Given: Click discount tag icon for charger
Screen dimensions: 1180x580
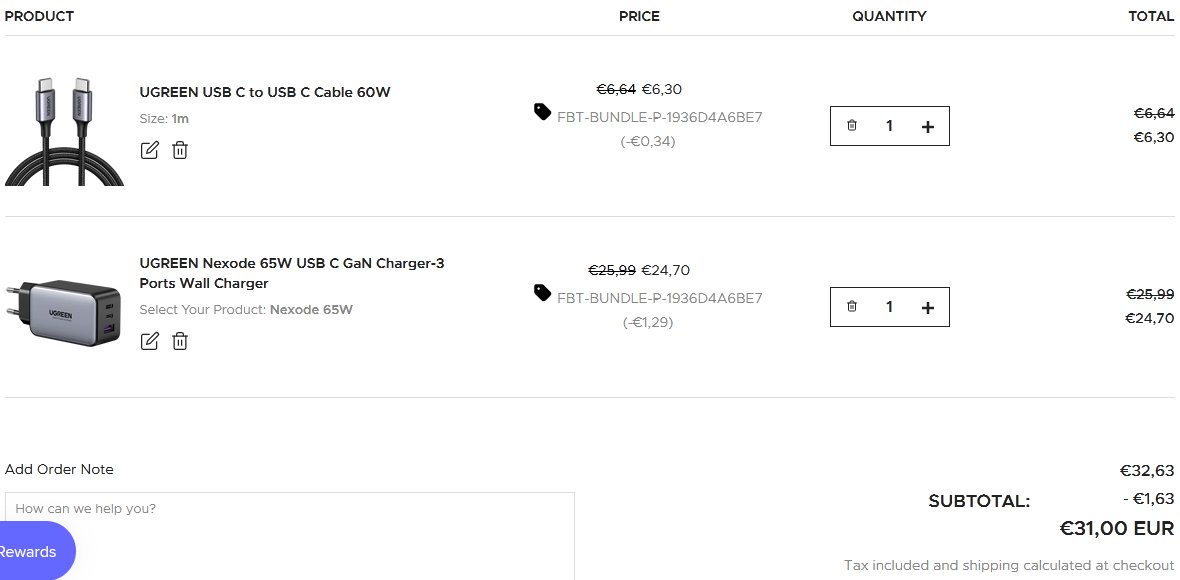Looking at the screenshot, I should (542, 293).
